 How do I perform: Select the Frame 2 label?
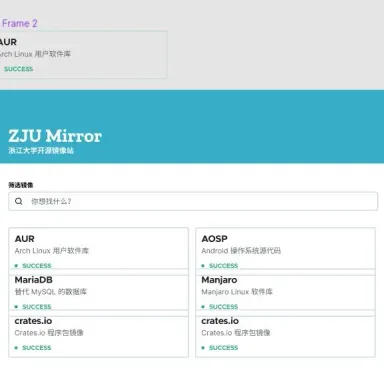(x=20, y=24)
